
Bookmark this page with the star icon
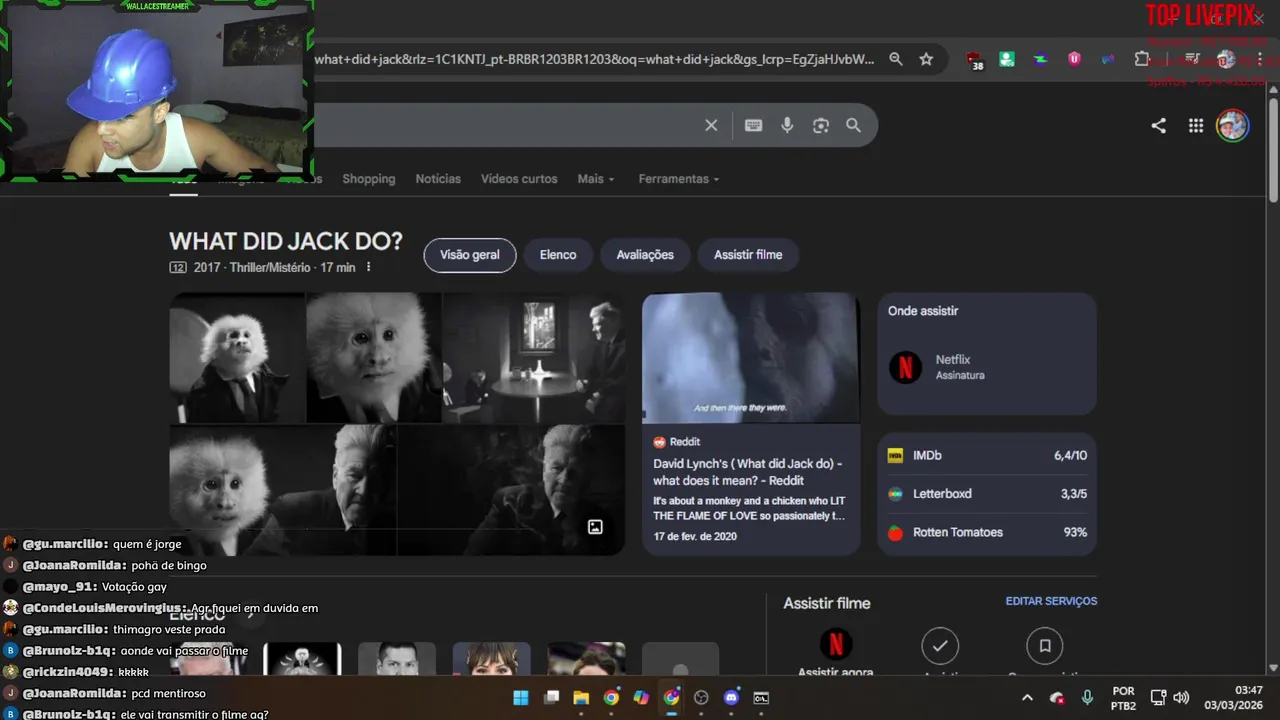point(926,59)
